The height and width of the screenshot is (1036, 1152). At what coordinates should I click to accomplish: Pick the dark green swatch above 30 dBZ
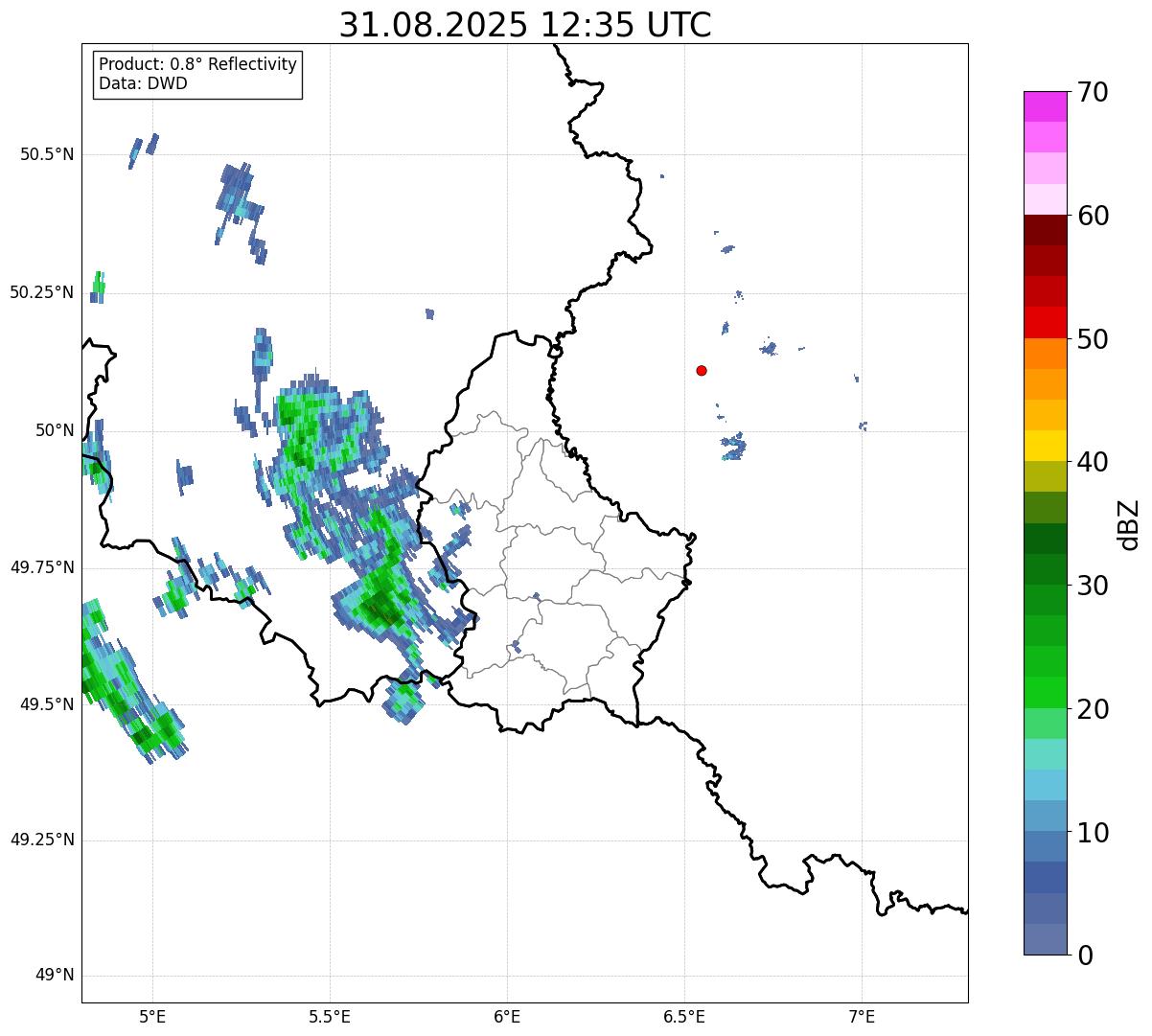coord(1046,569)
